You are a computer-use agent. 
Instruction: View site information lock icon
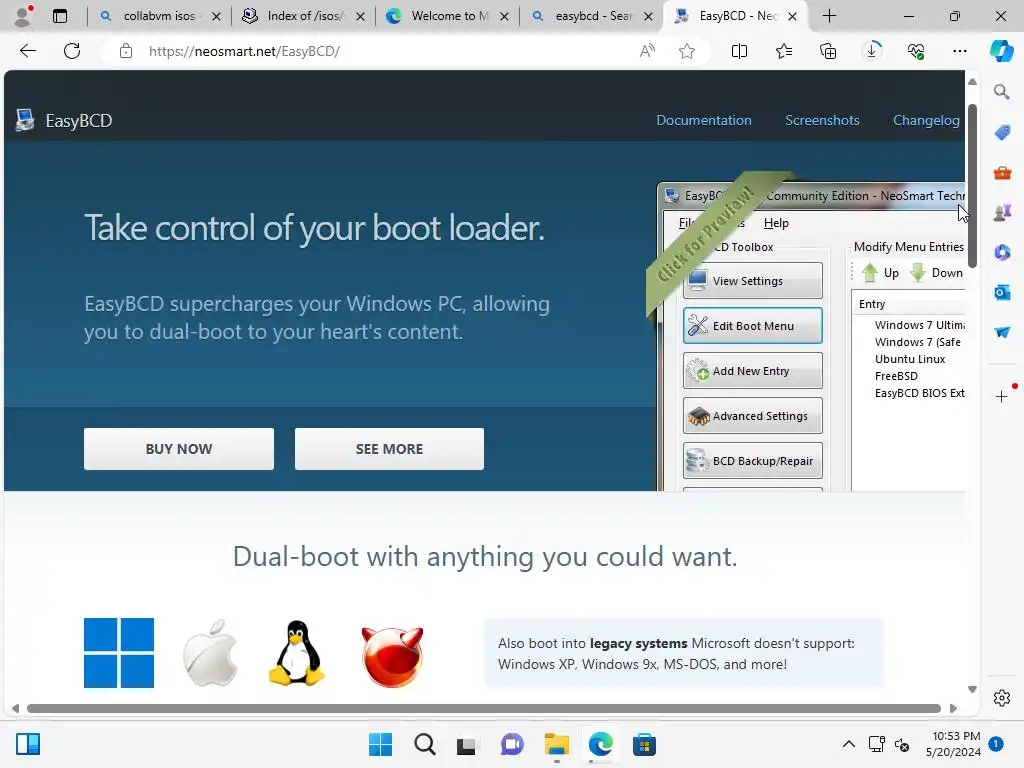(x=126, y=51)
